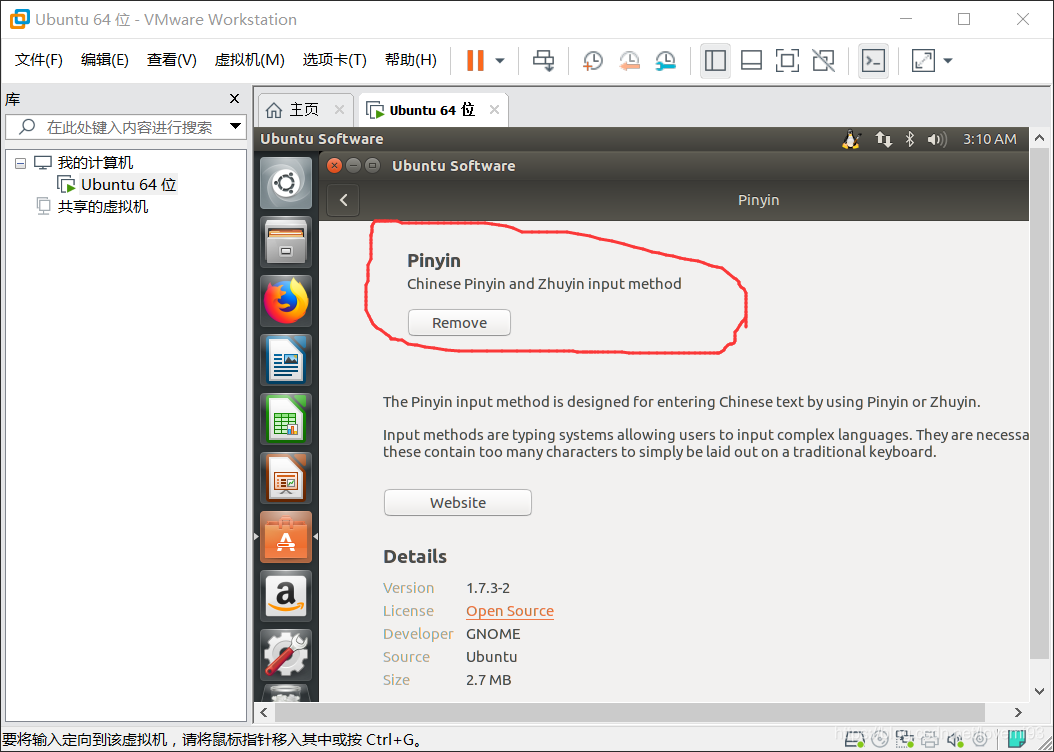Launch LibreOffice Impress from the launcher

click(x=286, y=478)
